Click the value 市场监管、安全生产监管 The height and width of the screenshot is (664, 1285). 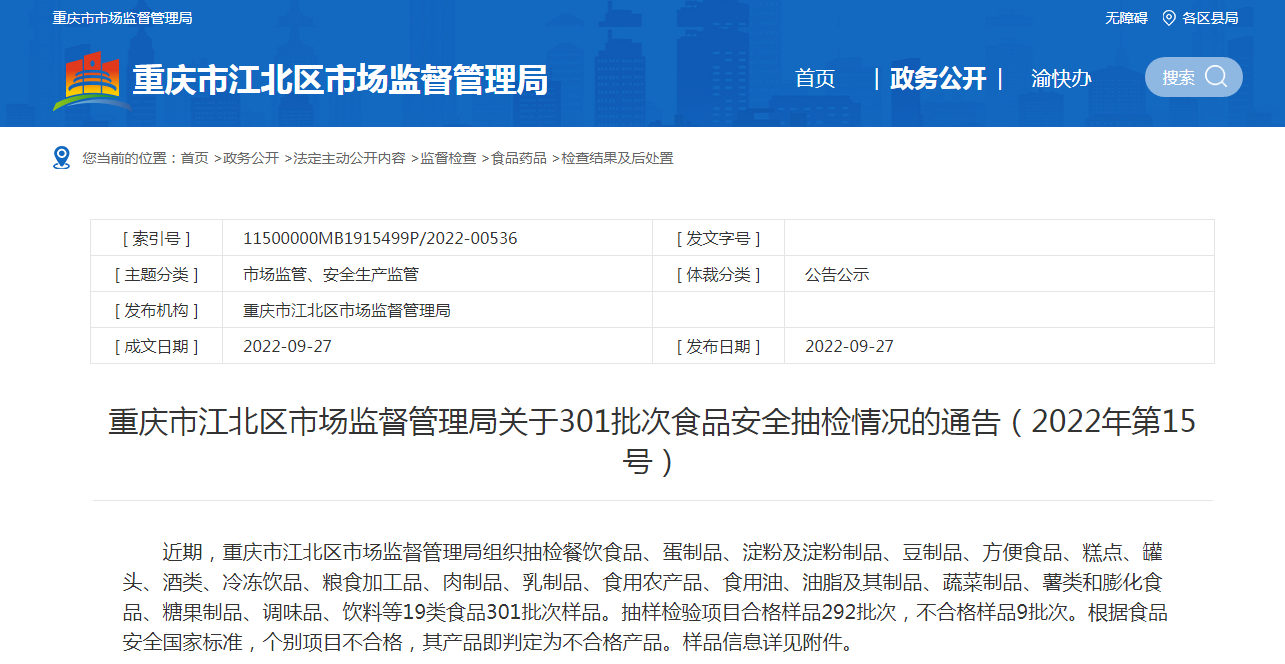[331, 274]
